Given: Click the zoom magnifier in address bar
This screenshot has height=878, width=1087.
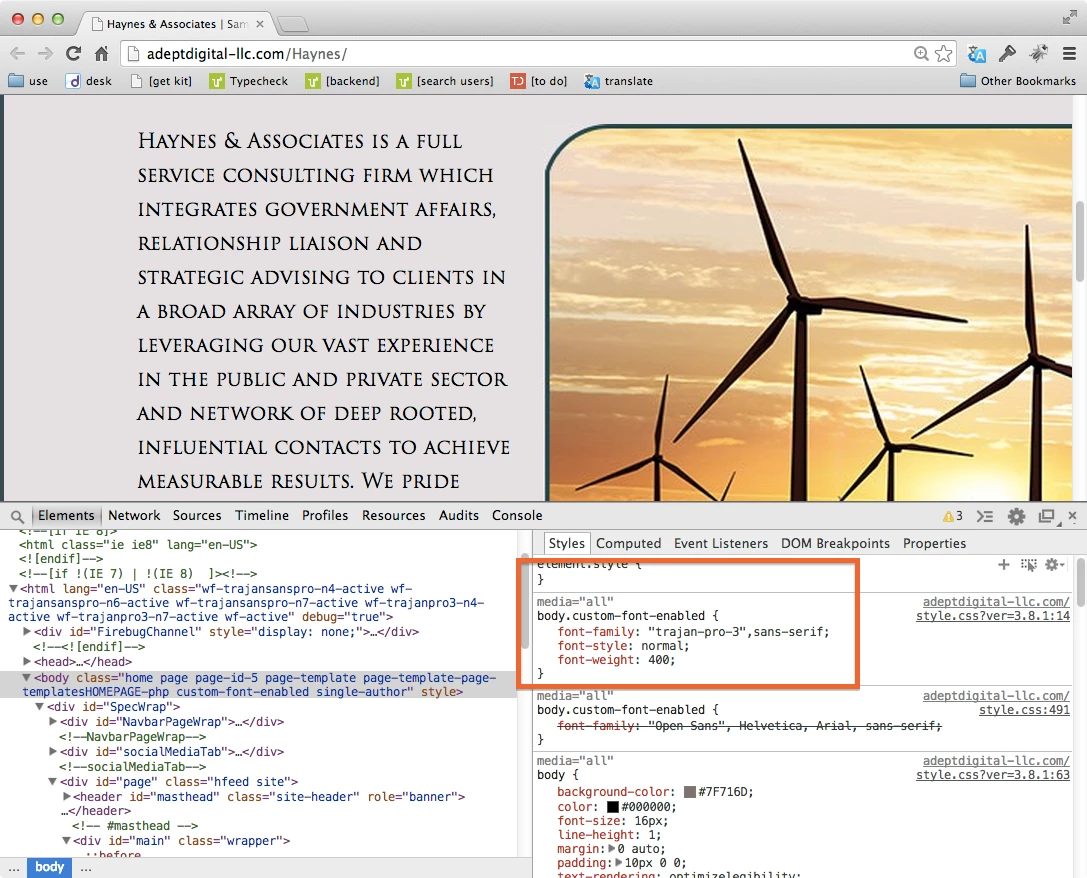Looking at the screenshot, I should coord(921,53).
